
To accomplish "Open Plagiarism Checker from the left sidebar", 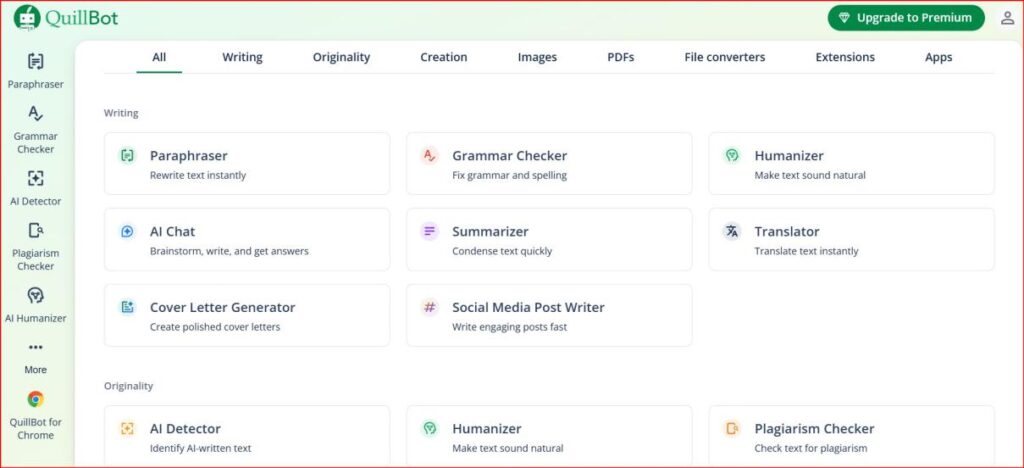I will [36, 247].
